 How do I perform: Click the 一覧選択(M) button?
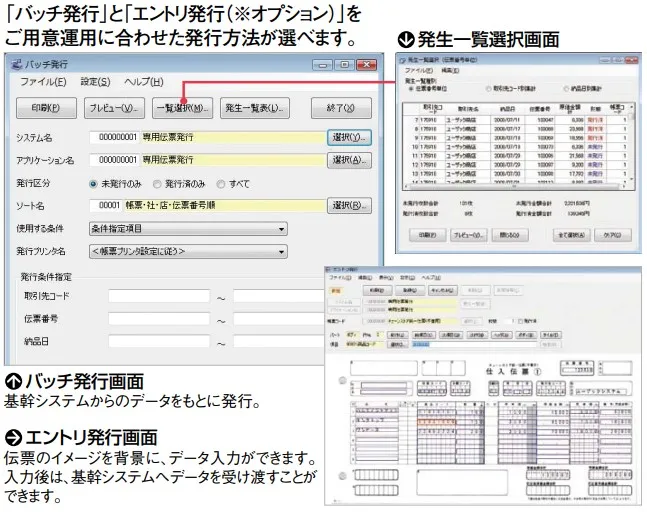point(180,107)
